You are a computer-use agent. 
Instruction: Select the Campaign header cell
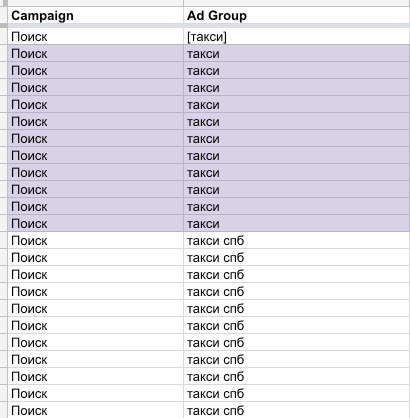coord(95,15)
